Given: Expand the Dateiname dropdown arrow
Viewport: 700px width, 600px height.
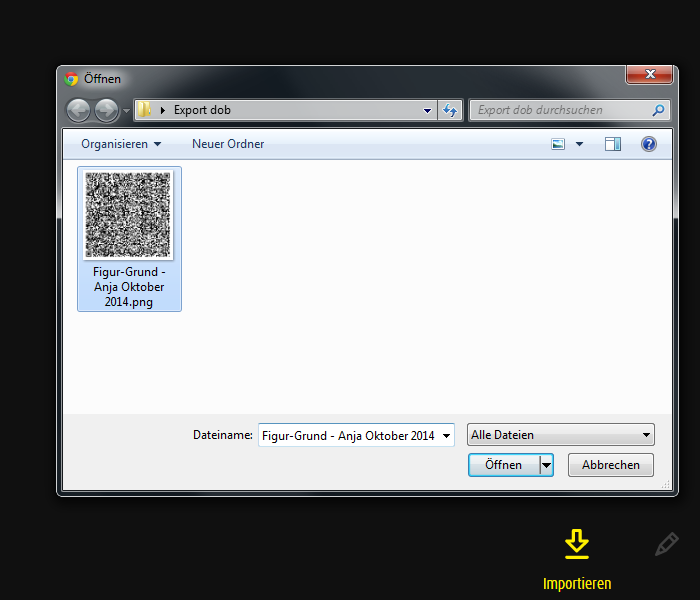Looking at the screenshot, I should click(x=446, y=436).
